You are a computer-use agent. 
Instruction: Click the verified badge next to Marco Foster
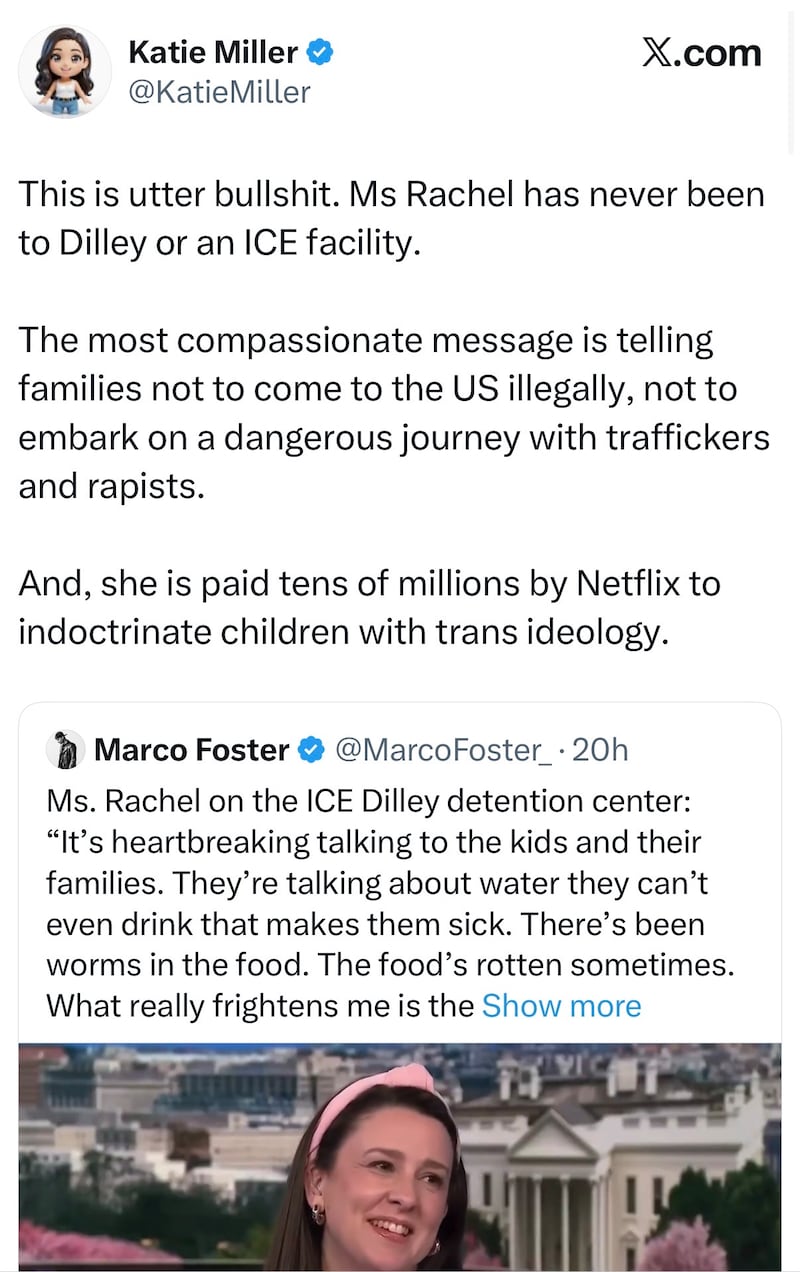pos(312,749)
